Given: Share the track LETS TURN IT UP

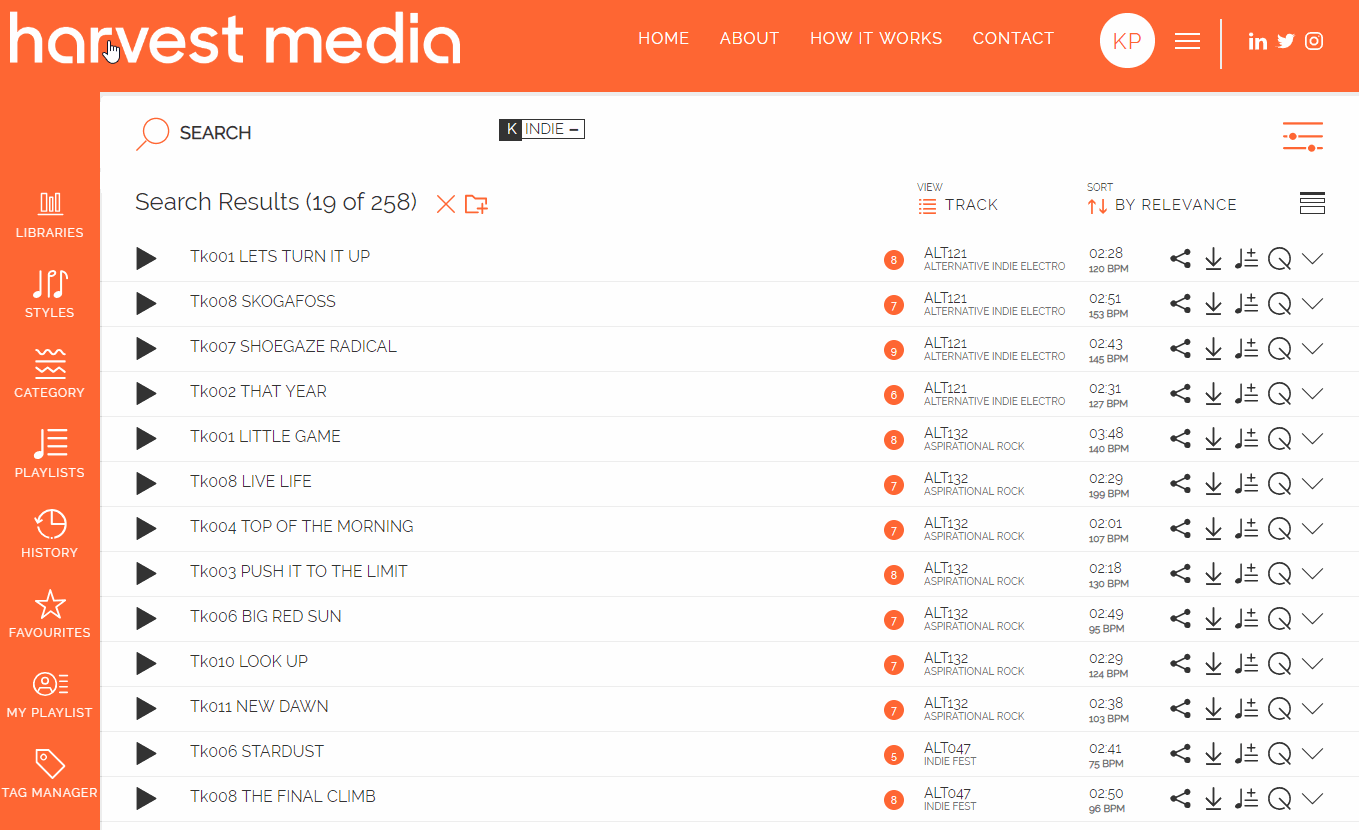Looking at the screenshot, I should click(x=1180, y=259).
